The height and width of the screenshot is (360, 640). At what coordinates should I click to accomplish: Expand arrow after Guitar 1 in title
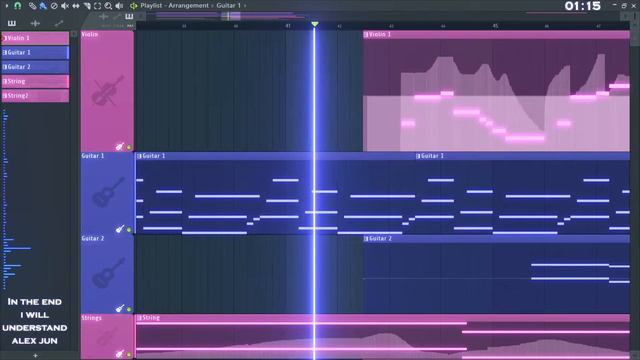point(245,6)
